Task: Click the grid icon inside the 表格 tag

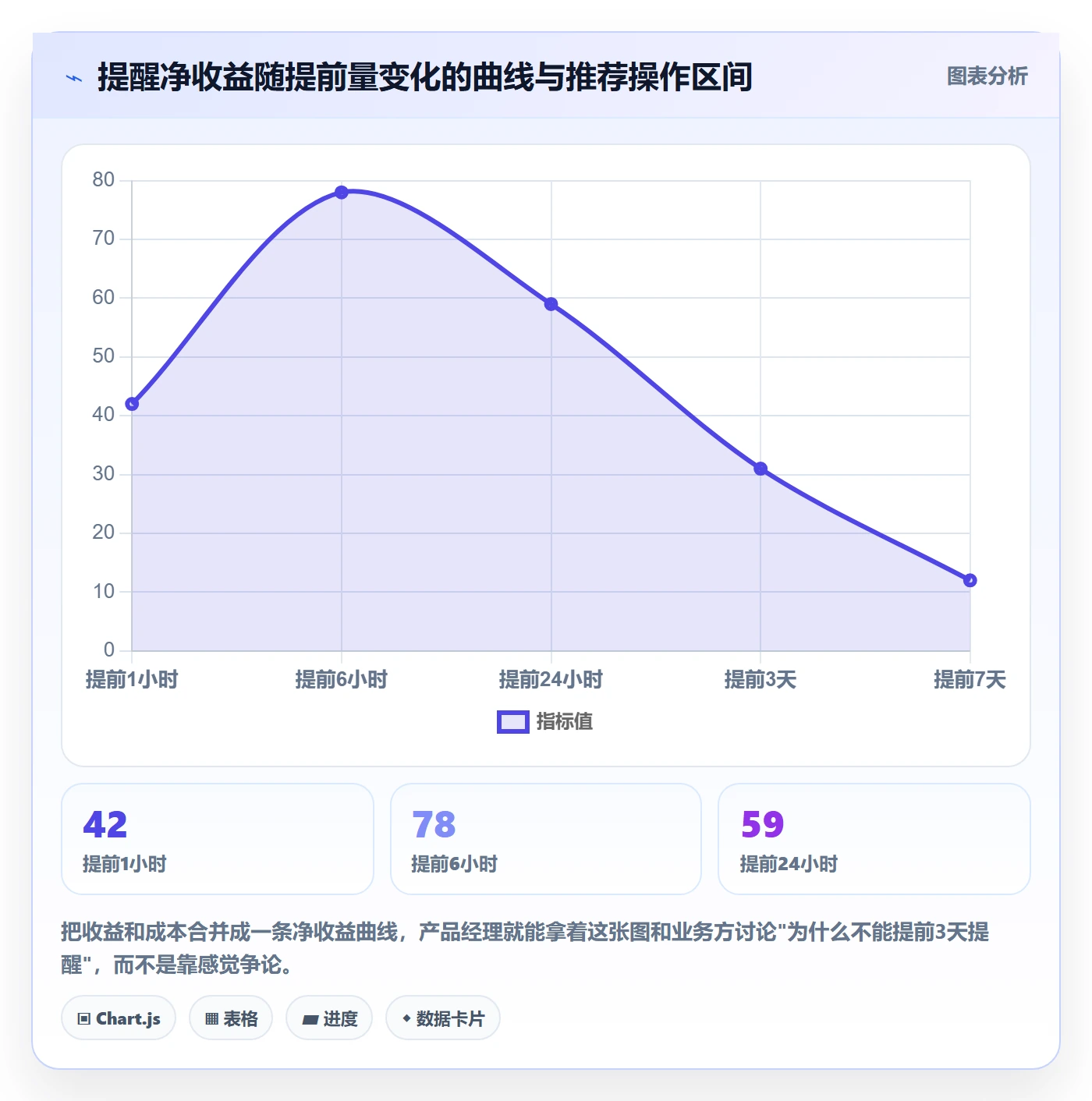Action: (211, 1019)
